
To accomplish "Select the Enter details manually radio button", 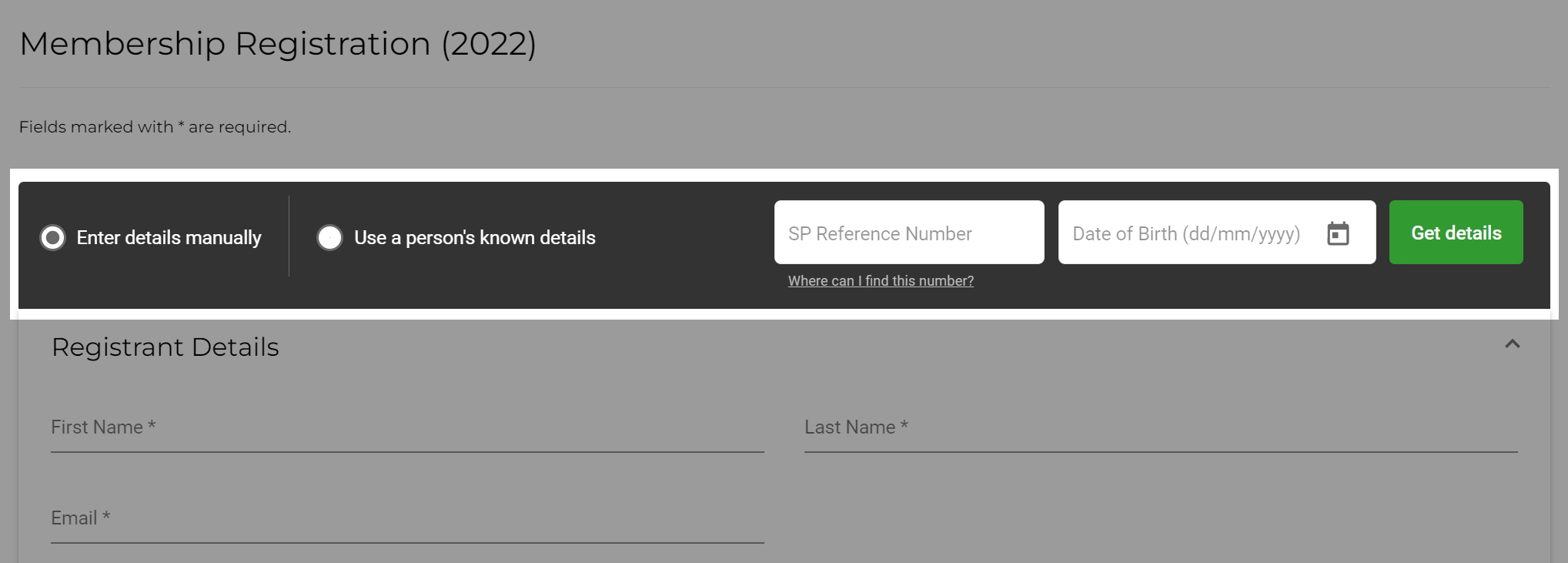I will [53, 238].
